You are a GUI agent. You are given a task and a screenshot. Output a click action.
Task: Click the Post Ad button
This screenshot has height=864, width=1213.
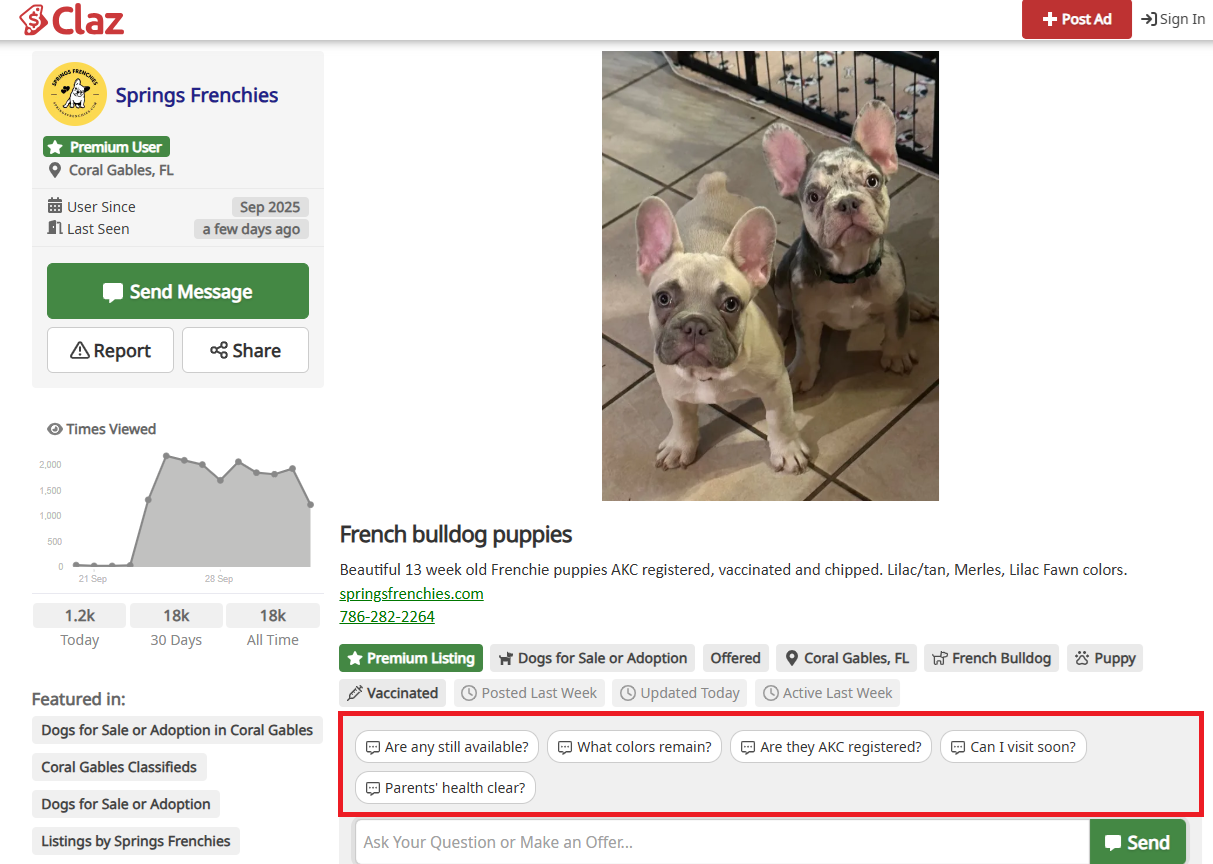pos(1076,19)
